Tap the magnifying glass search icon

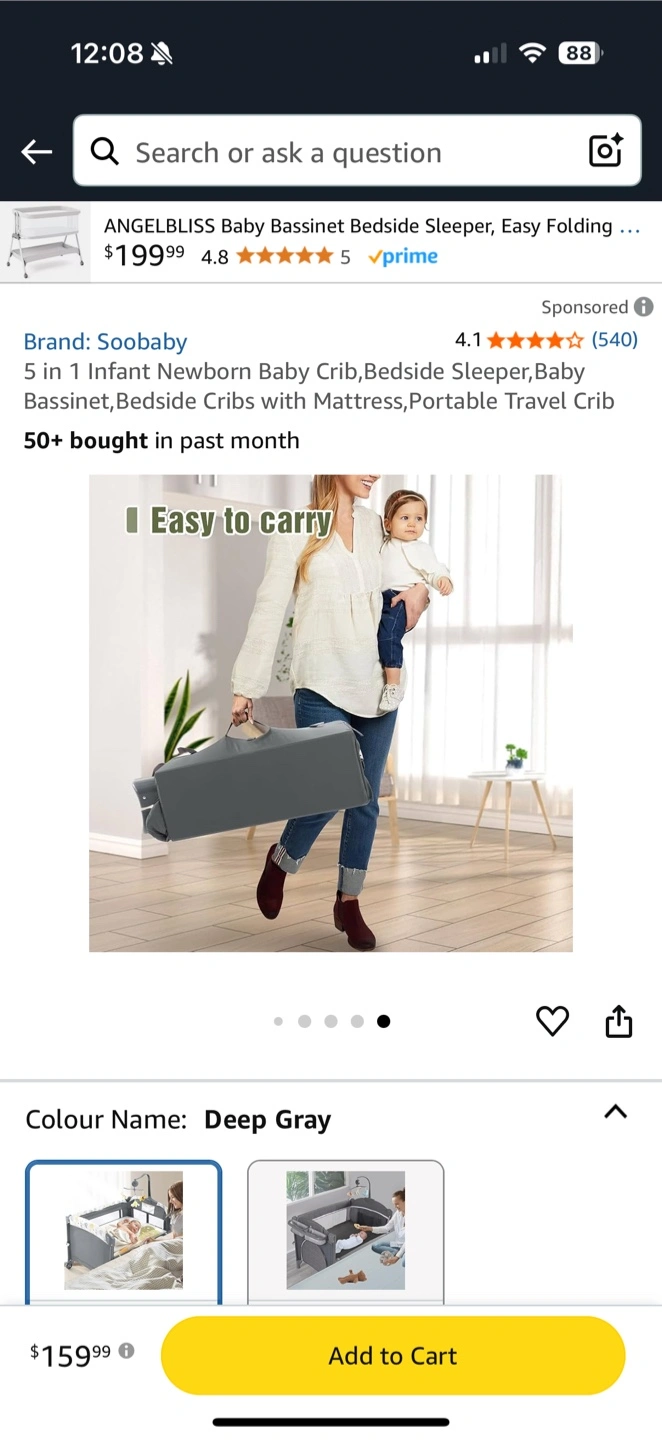[x=104, y=151]
